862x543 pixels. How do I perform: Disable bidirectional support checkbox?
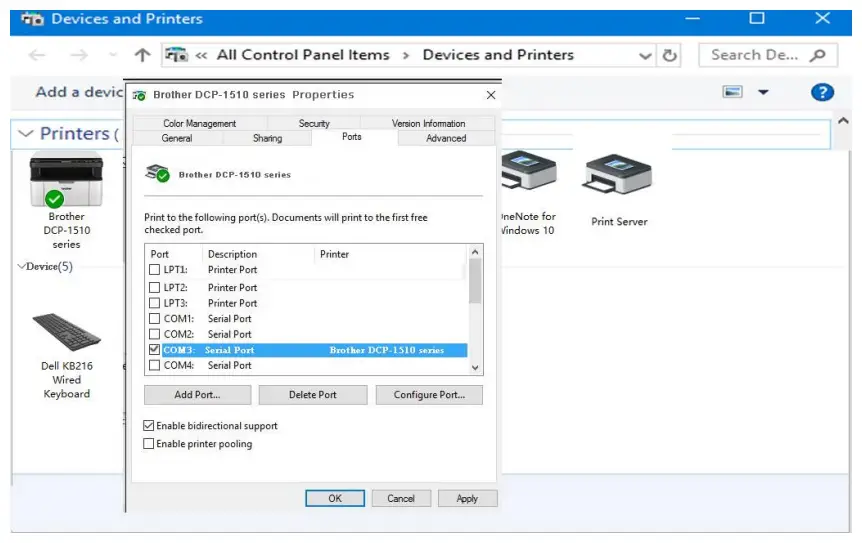(x=148, y=425)
